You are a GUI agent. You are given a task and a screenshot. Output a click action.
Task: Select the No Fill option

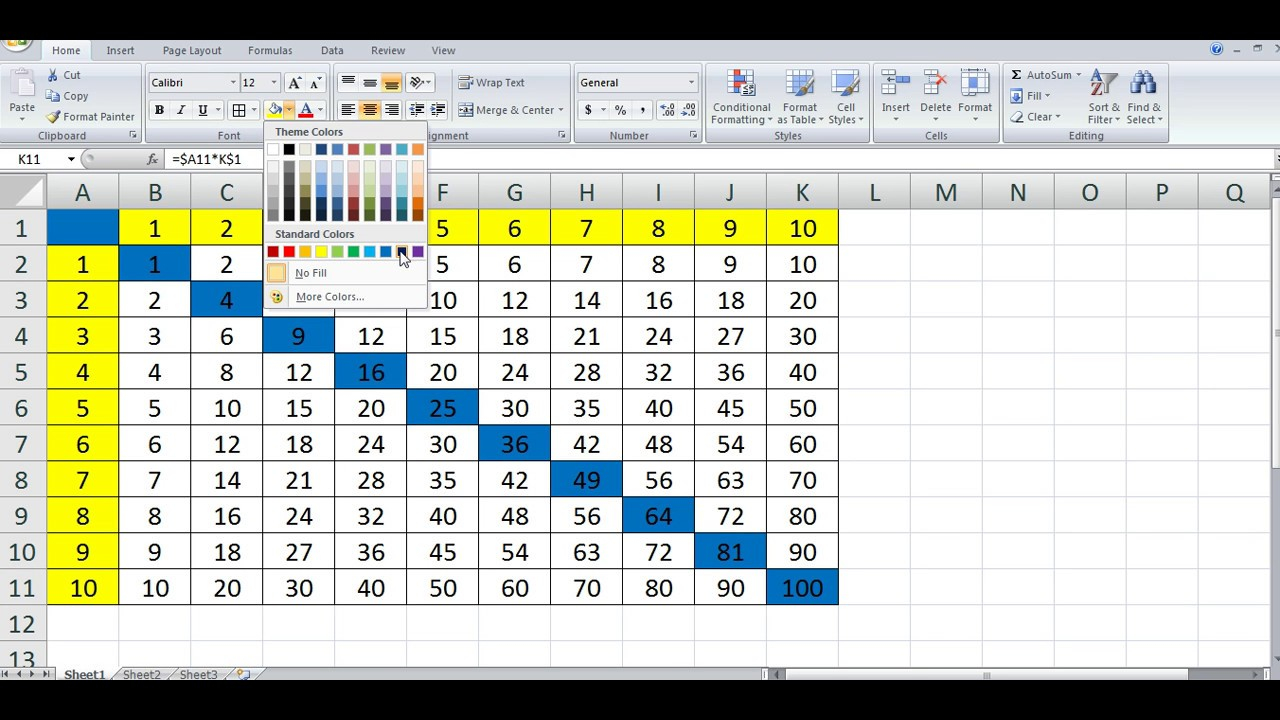[310, 273]
